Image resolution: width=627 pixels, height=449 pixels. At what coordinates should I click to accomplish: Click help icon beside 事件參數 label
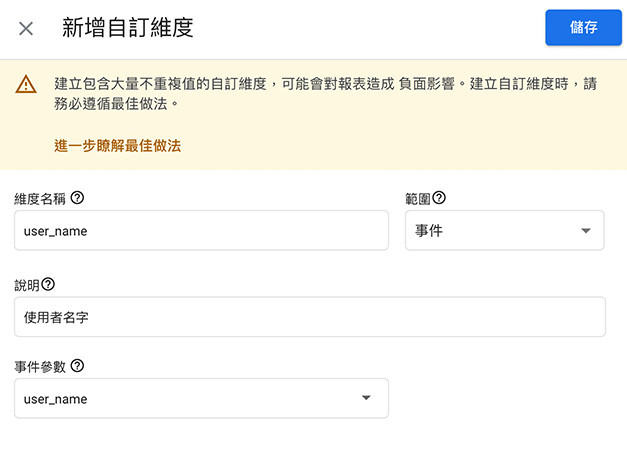(x=77, y=365)
